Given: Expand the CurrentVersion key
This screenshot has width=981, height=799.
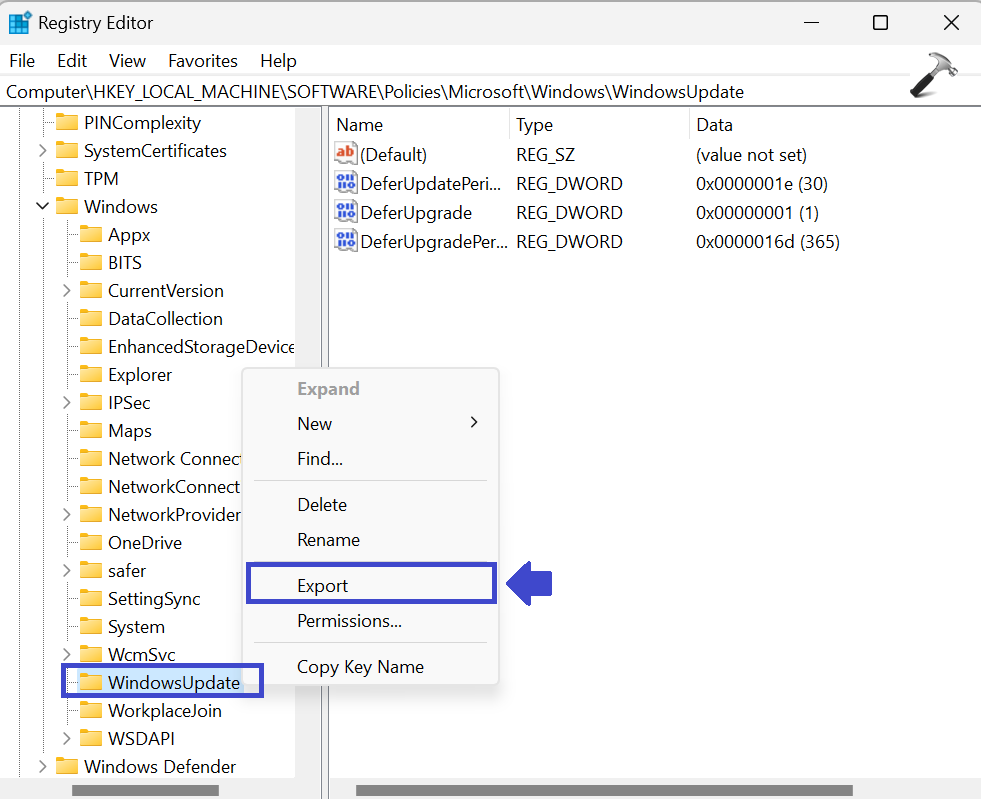Looking at the screenshot, I should coord(66,291).
